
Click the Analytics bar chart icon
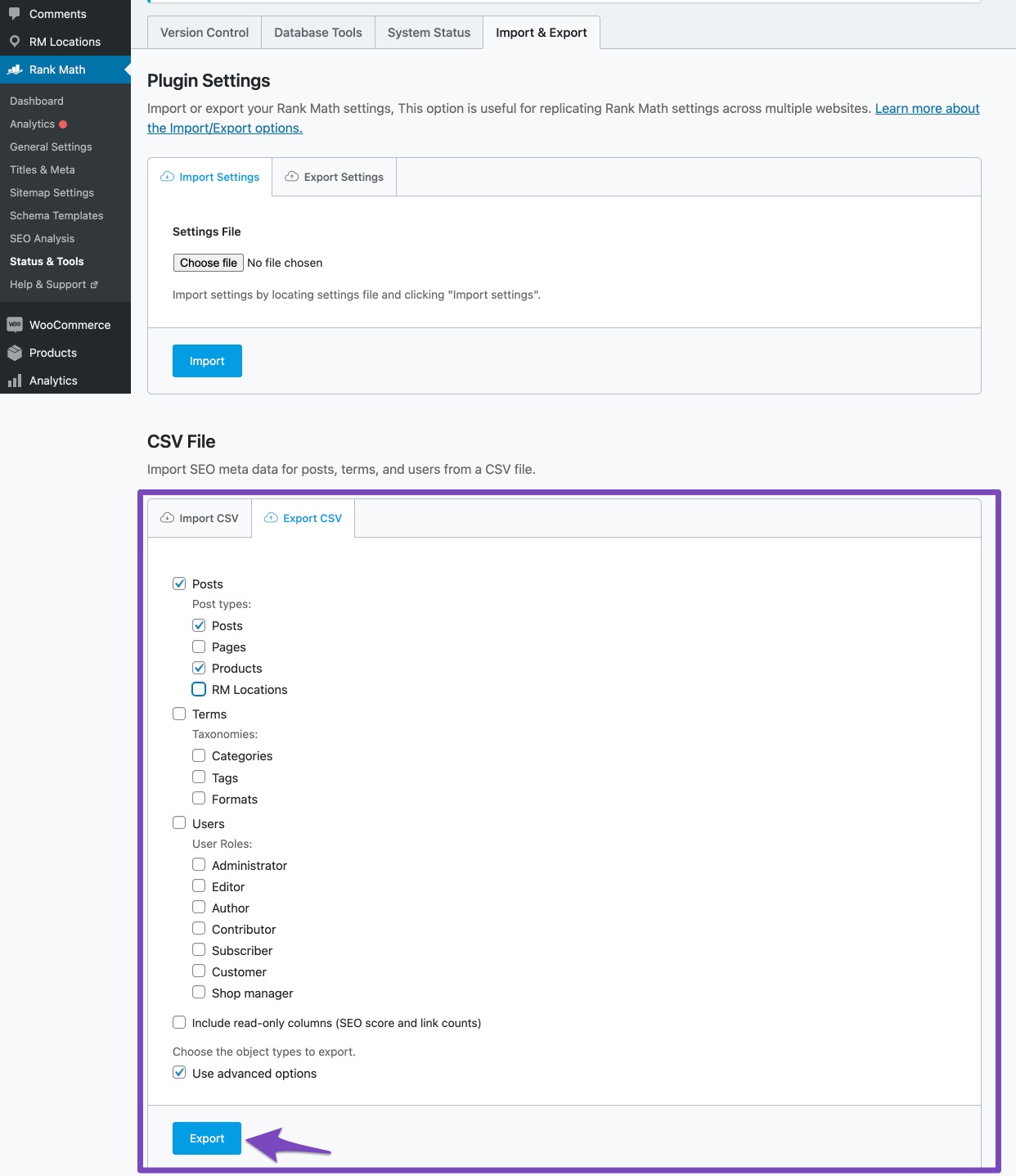15,381
